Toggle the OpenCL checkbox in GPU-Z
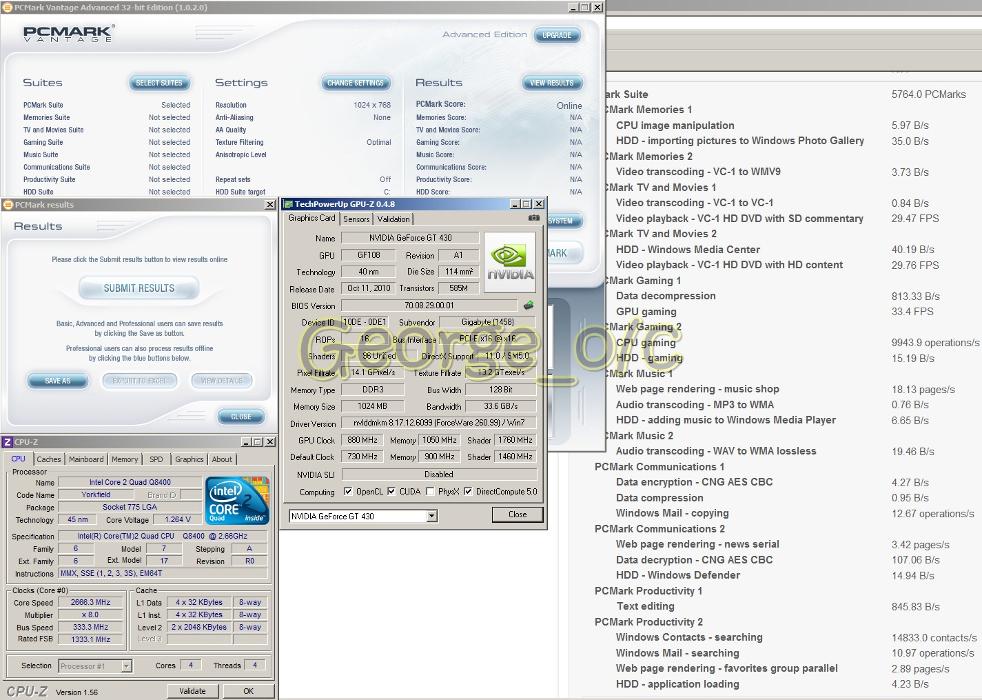Viewport: 982px width, 700px height. point(348,492)
